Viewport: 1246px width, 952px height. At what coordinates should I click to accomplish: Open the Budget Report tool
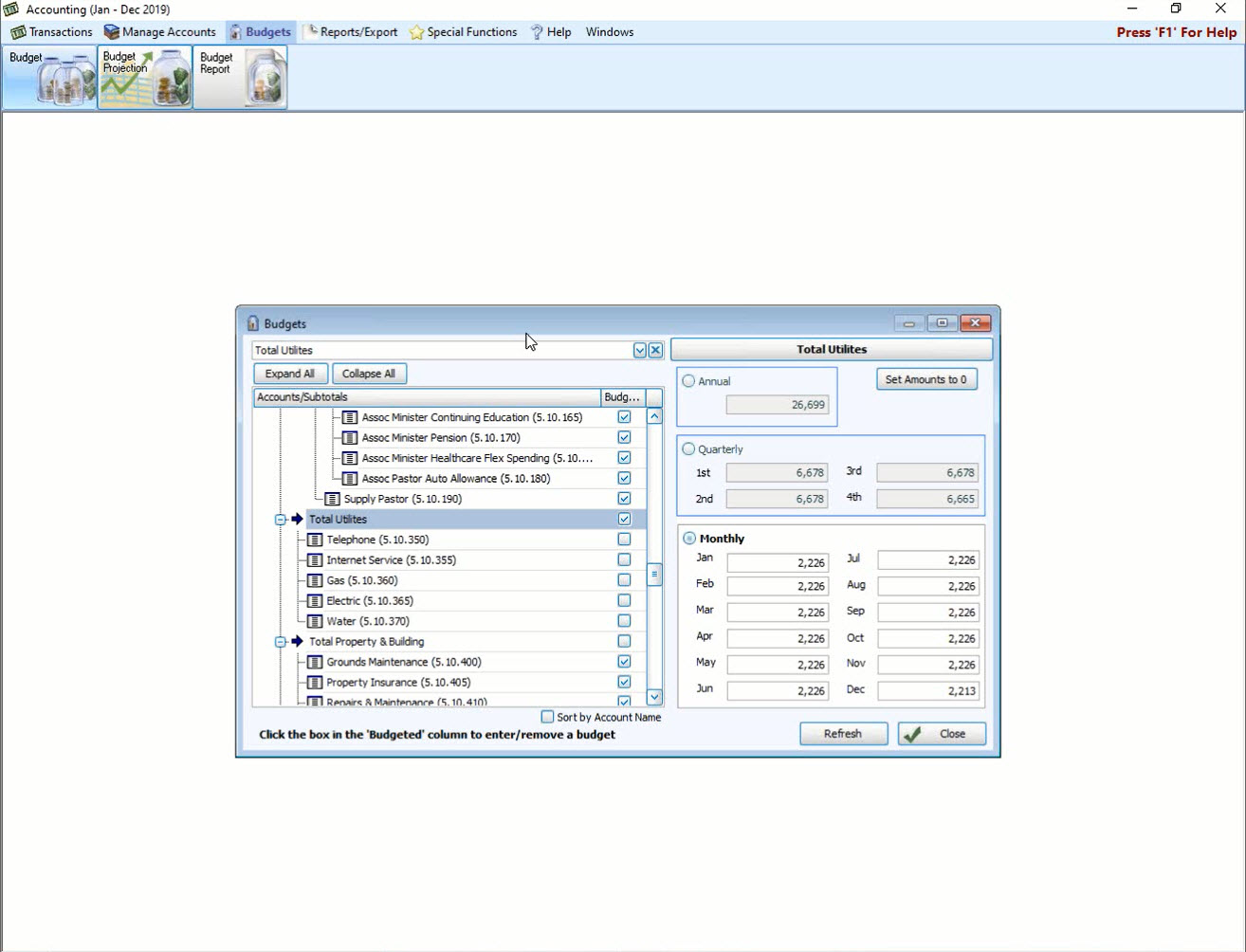pos(240,76)
